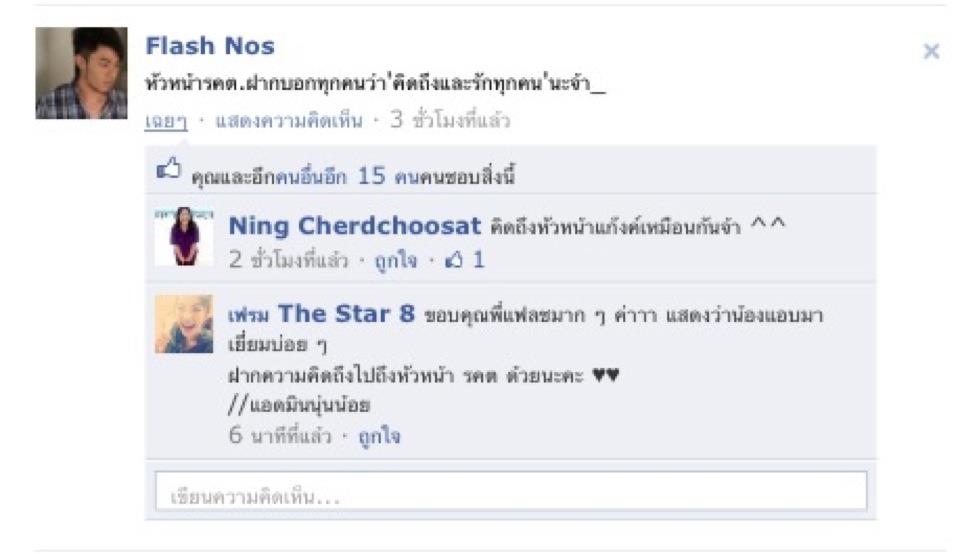
Task: Open Flash Nos profile picture
Action: tap(81, 73)
